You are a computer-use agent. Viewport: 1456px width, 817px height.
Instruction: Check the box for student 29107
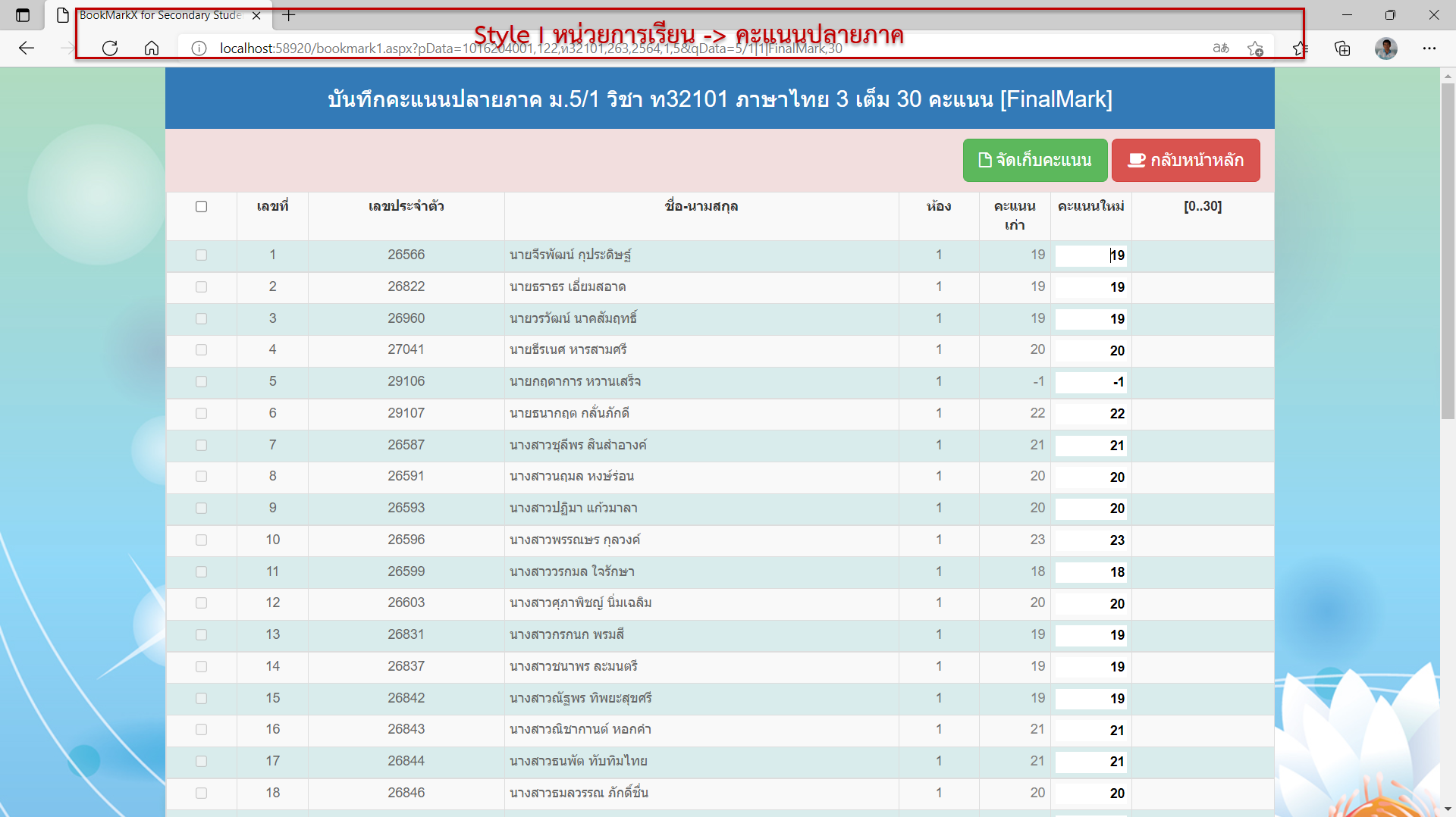[201, 413]
